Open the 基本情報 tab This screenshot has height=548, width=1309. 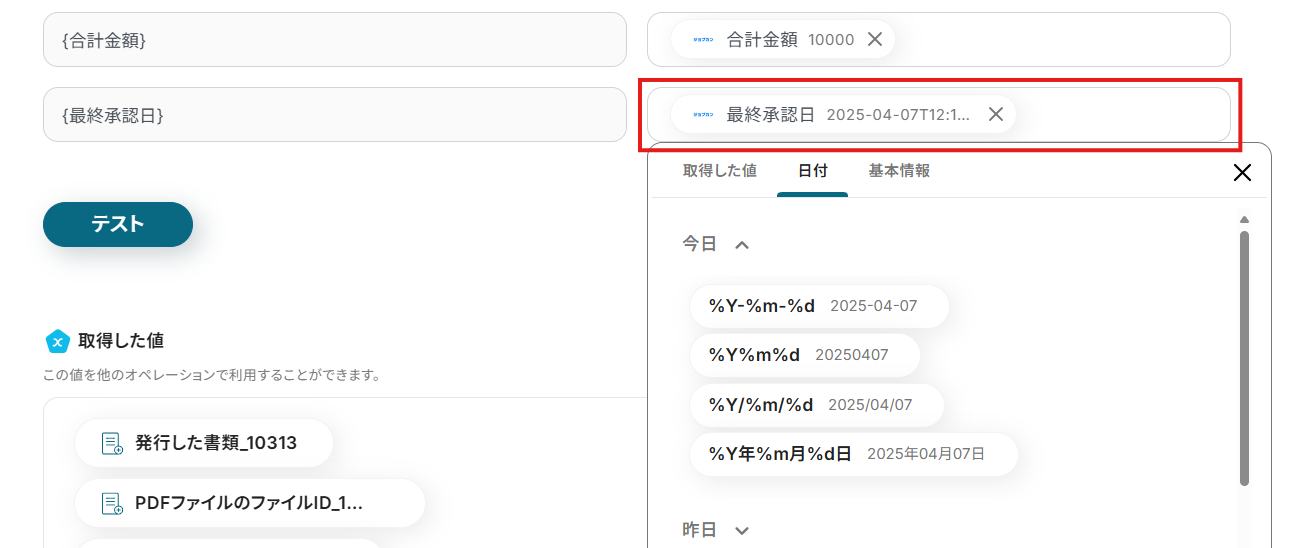tap(899, 171)
